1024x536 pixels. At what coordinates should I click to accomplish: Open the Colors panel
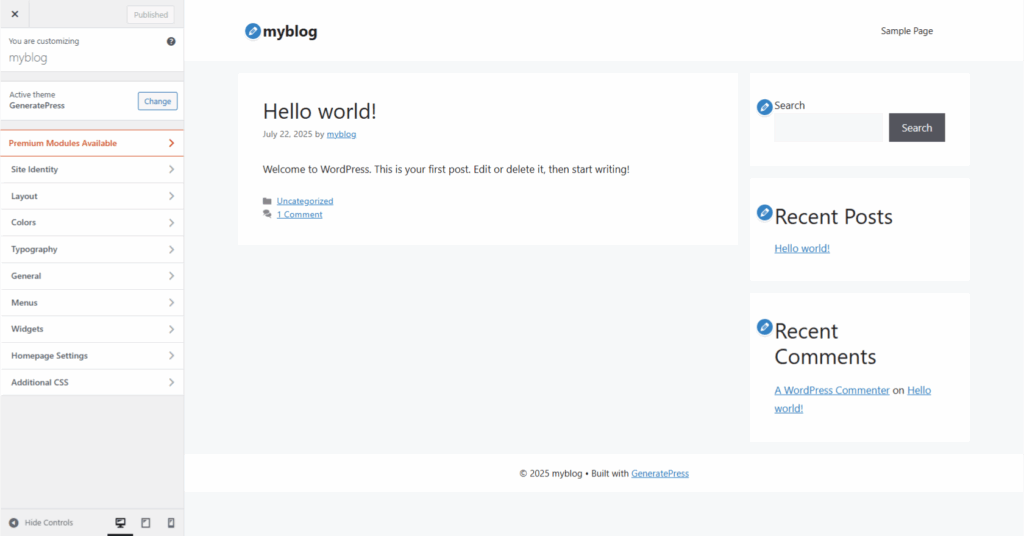point(92,223)
